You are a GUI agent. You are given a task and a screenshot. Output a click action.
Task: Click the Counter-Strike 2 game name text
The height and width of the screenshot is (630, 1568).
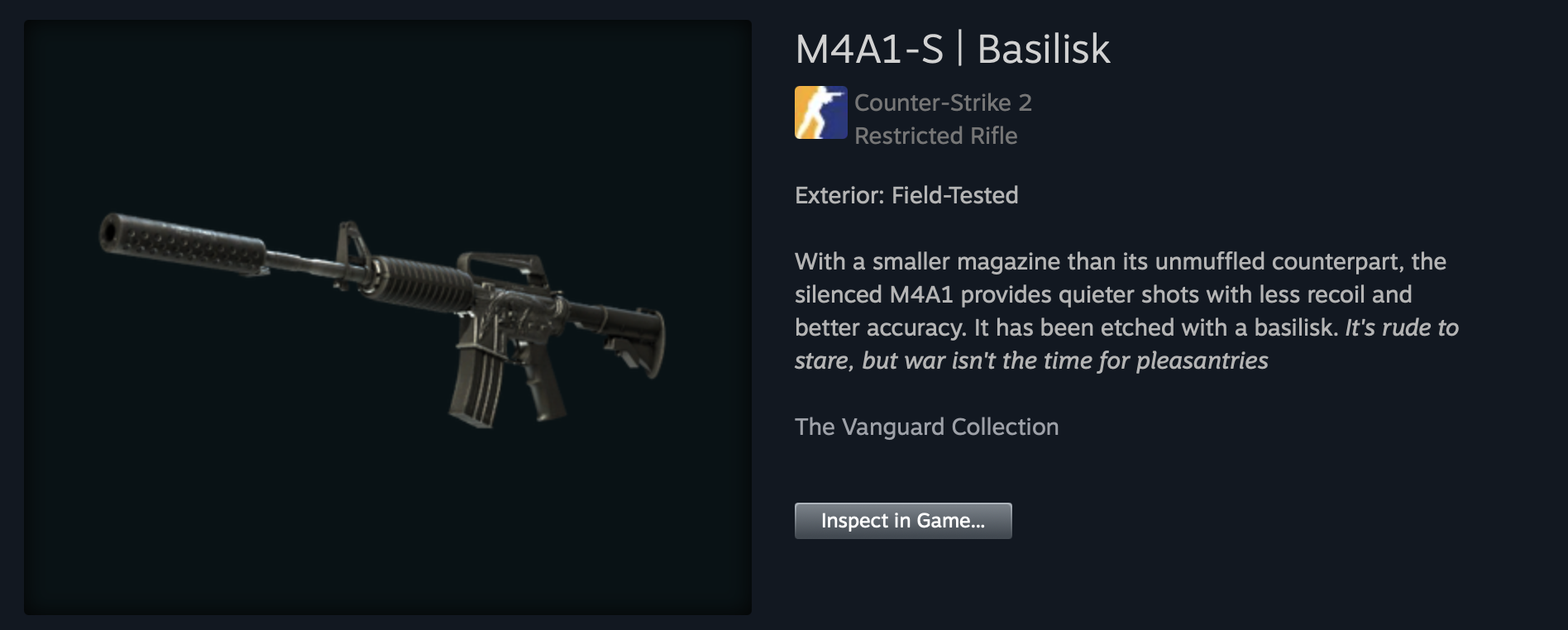pos(943,103)
